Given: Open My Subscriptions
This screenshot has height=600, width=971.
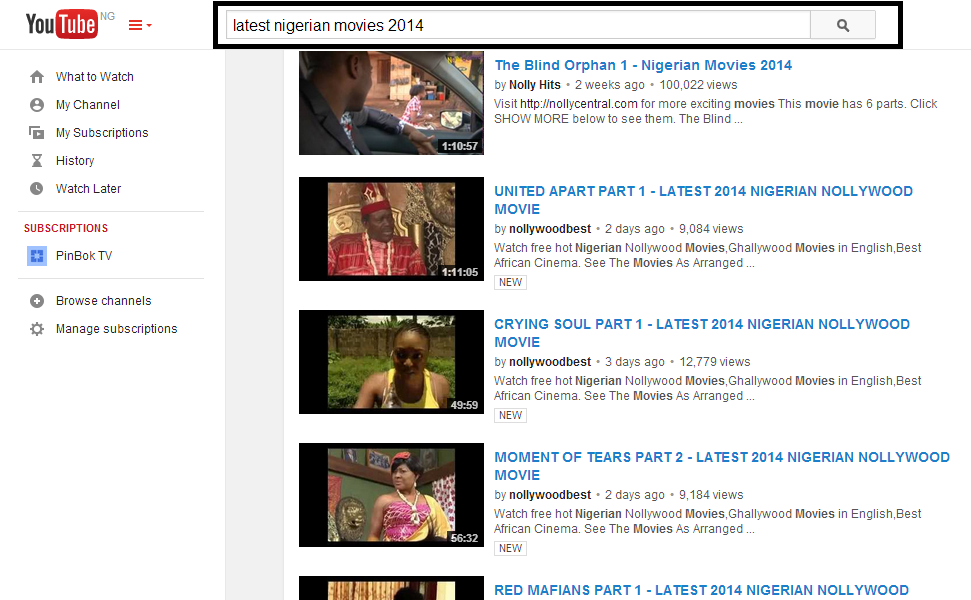Looking at the screenshot, I should 102,133.
